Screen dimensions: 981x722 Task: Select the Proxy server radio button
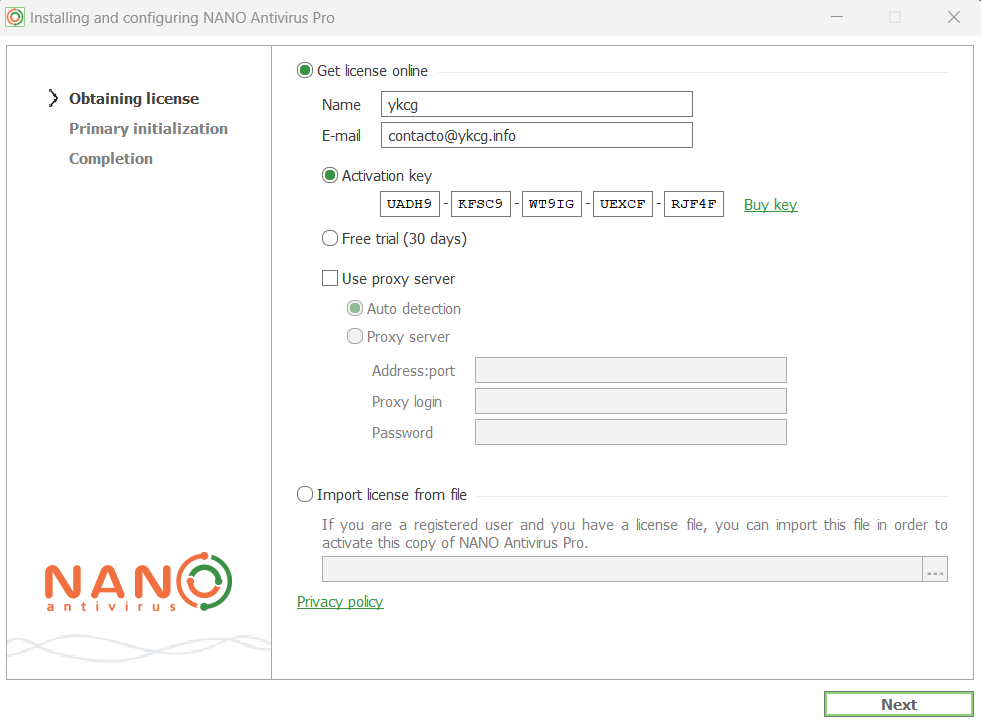[x=355, y=337]
